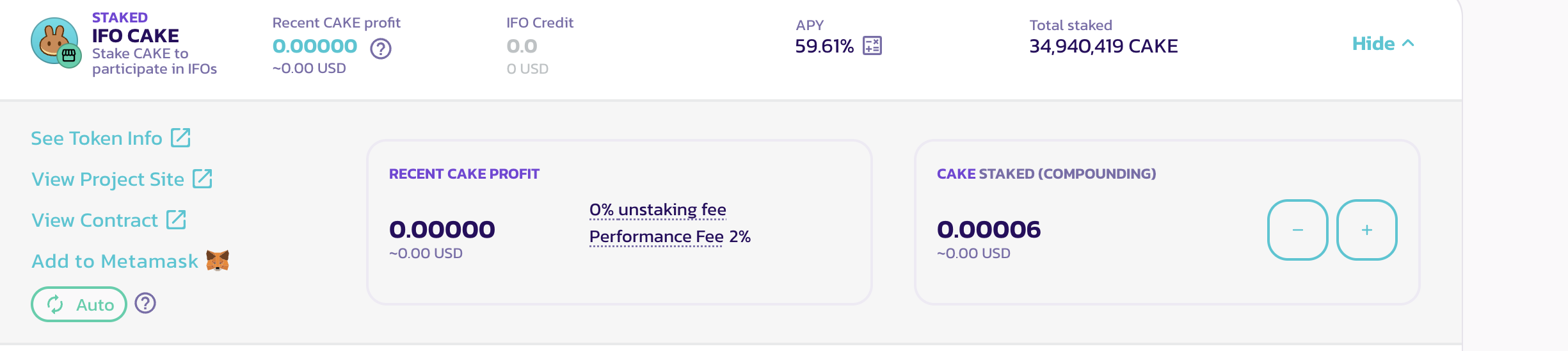1568x351 pixels.
Task: Click the external link icon beside View Project Site
Action: pyautogui.click(x=202, y=178)
